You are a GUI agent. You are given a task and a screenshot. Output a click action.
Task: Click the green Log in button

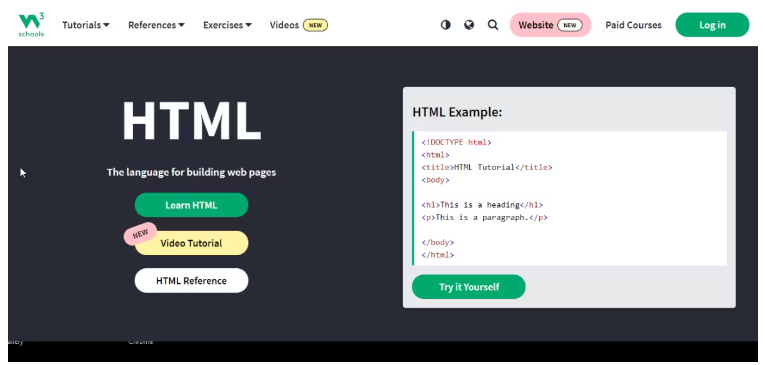[x=712, y=25]
